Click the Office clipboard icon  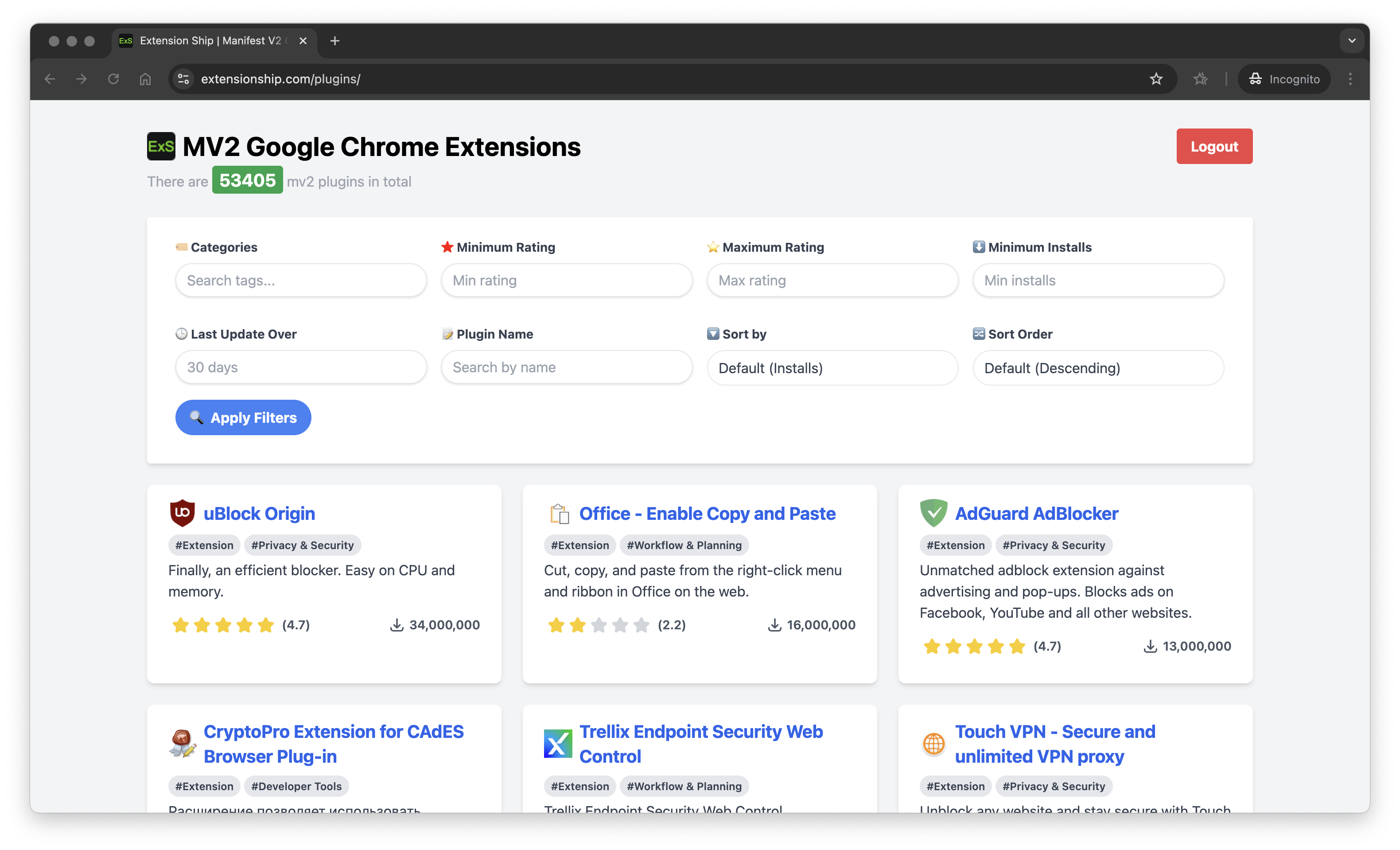559,513
